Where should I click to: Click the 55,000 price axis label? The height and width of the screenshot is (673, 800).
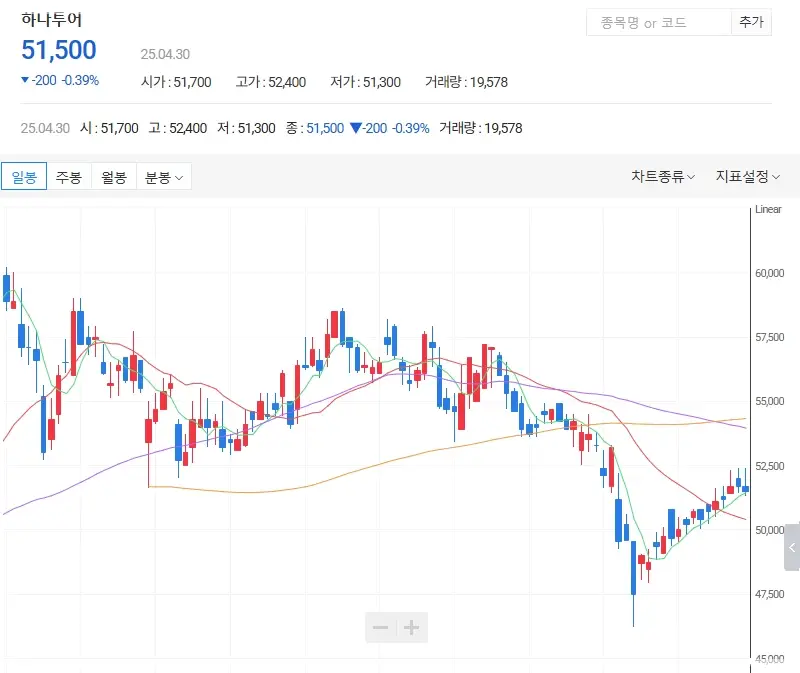point(769,401)
